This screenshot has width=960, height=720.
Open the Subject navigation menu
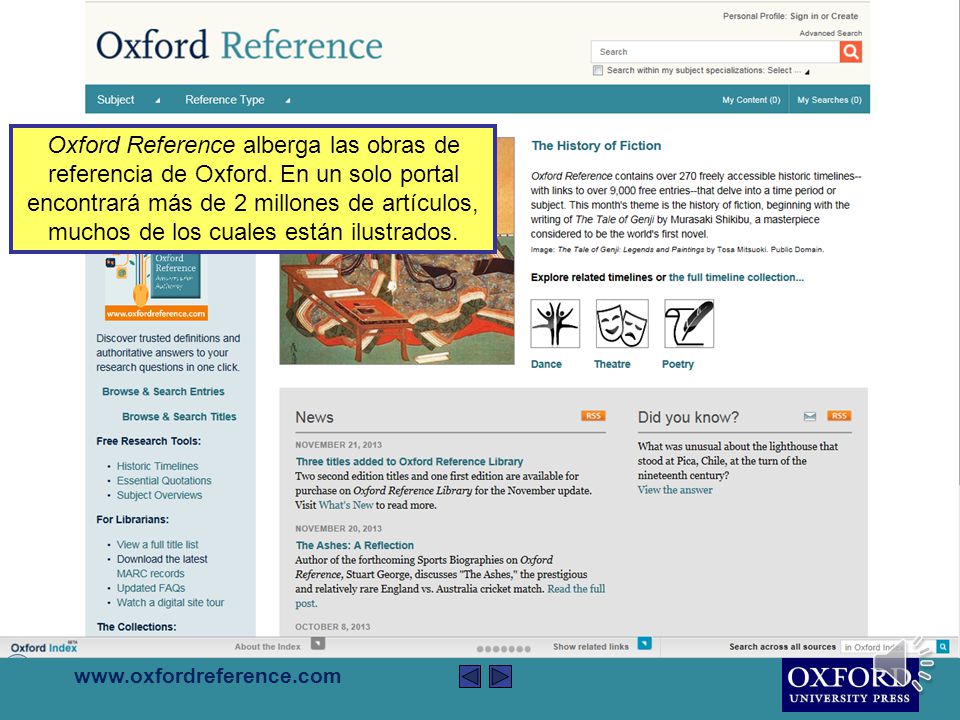pyautogui.click(x=116, y=100)
